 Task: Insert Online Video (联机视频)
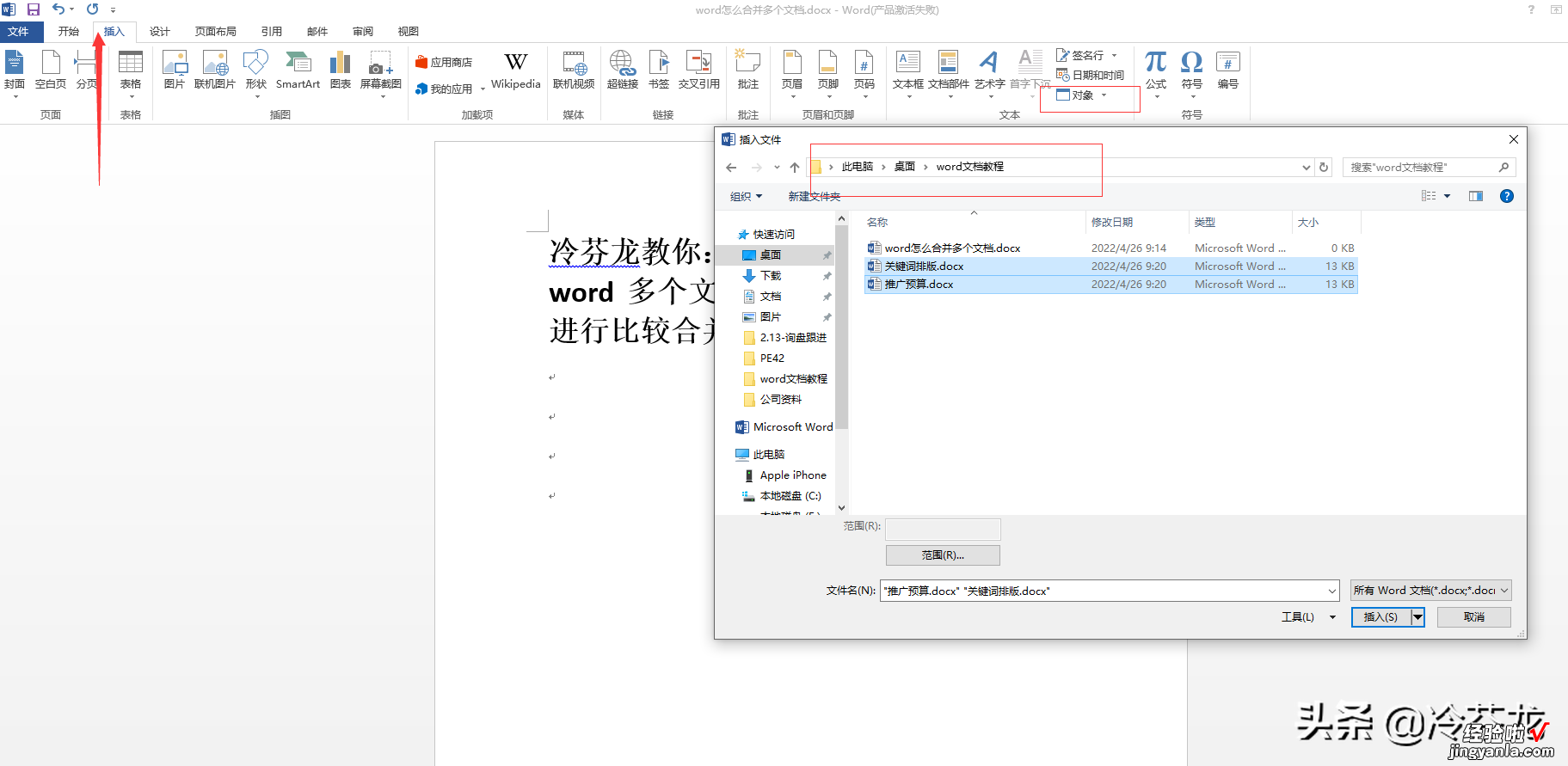point(574,70)
